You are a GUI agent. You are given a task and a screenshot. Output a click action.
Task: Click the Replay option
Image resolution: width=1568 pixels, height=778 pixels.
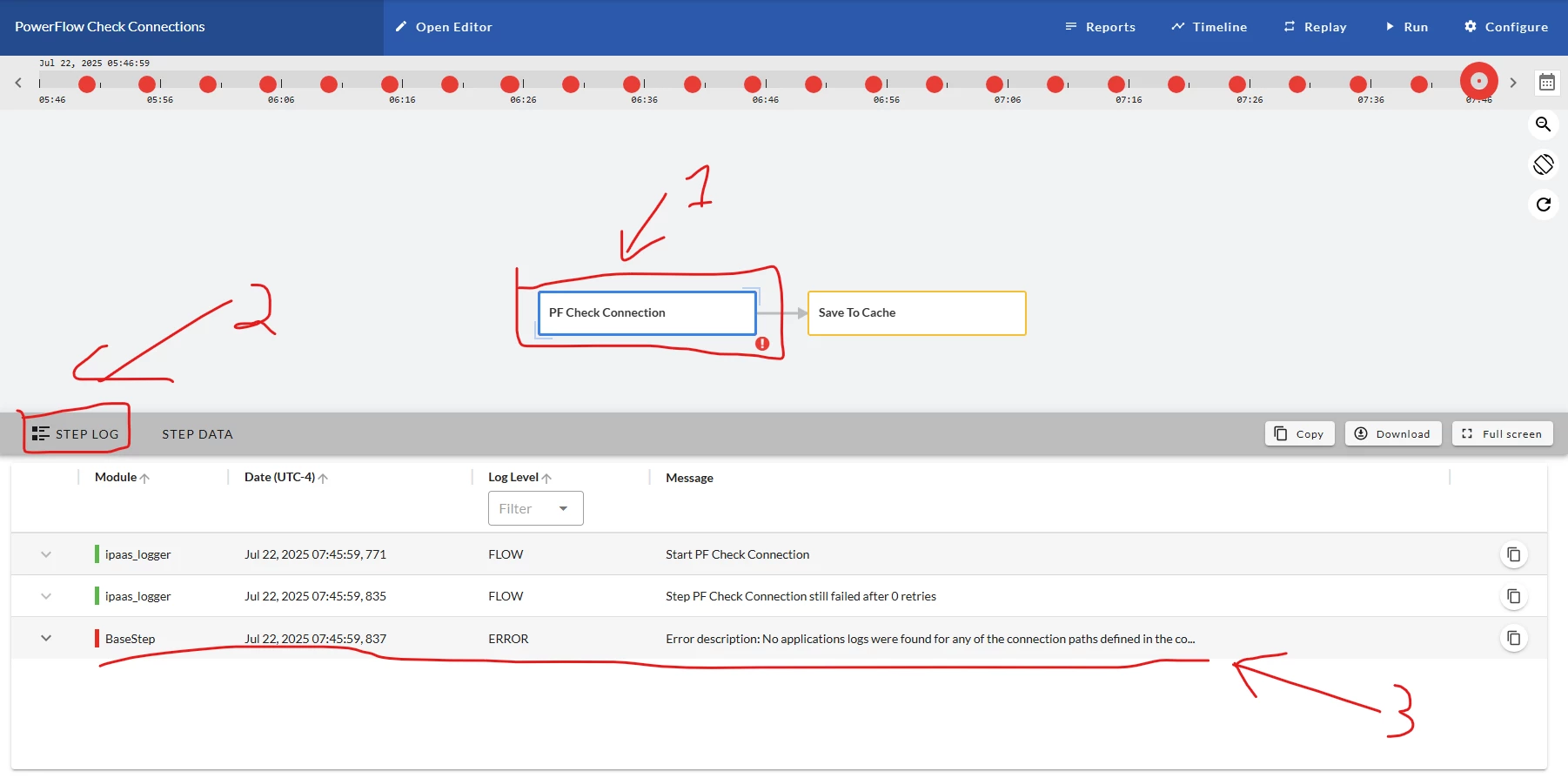(1315, 27)
